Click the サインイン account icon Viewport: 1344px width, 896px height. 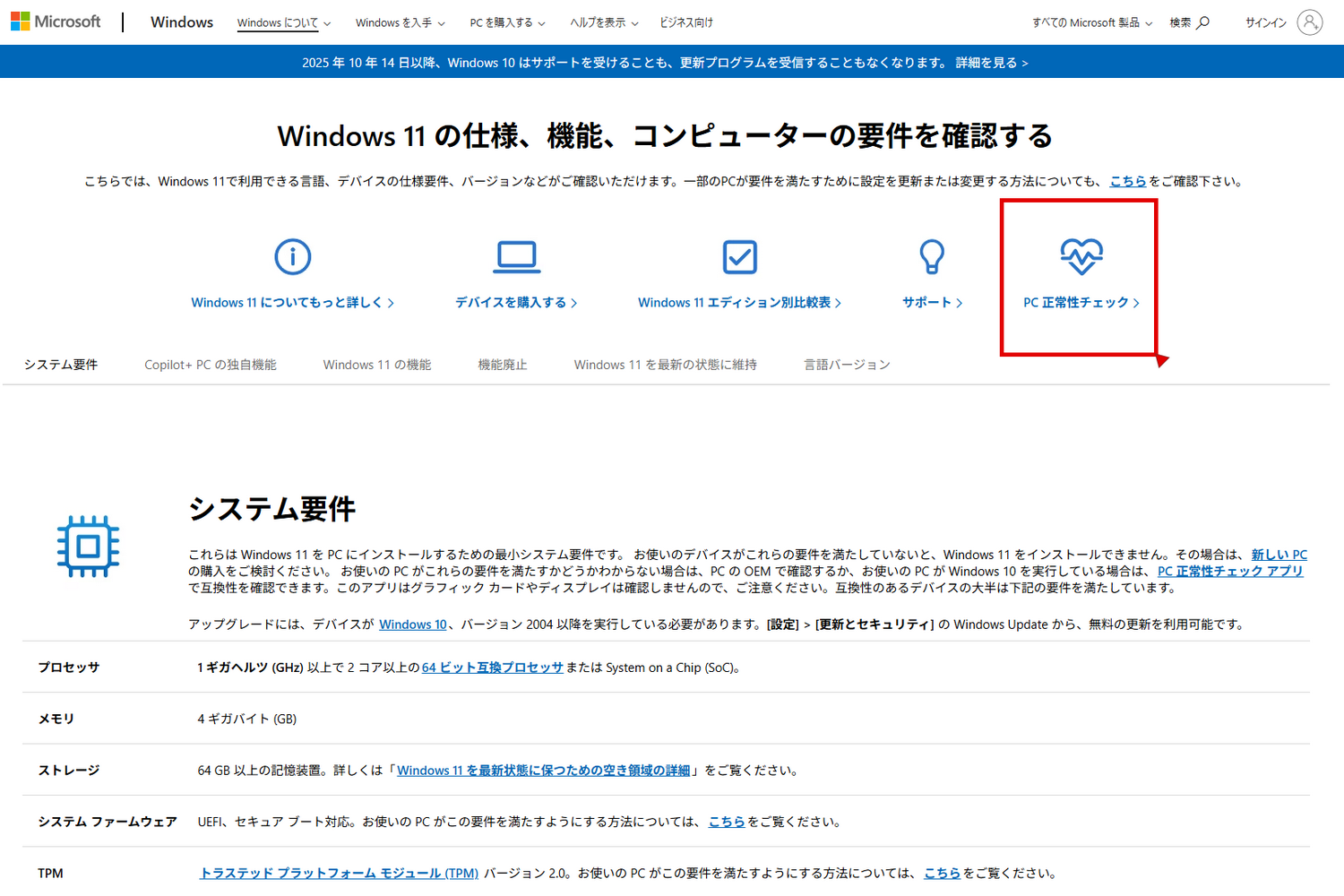1311,22
